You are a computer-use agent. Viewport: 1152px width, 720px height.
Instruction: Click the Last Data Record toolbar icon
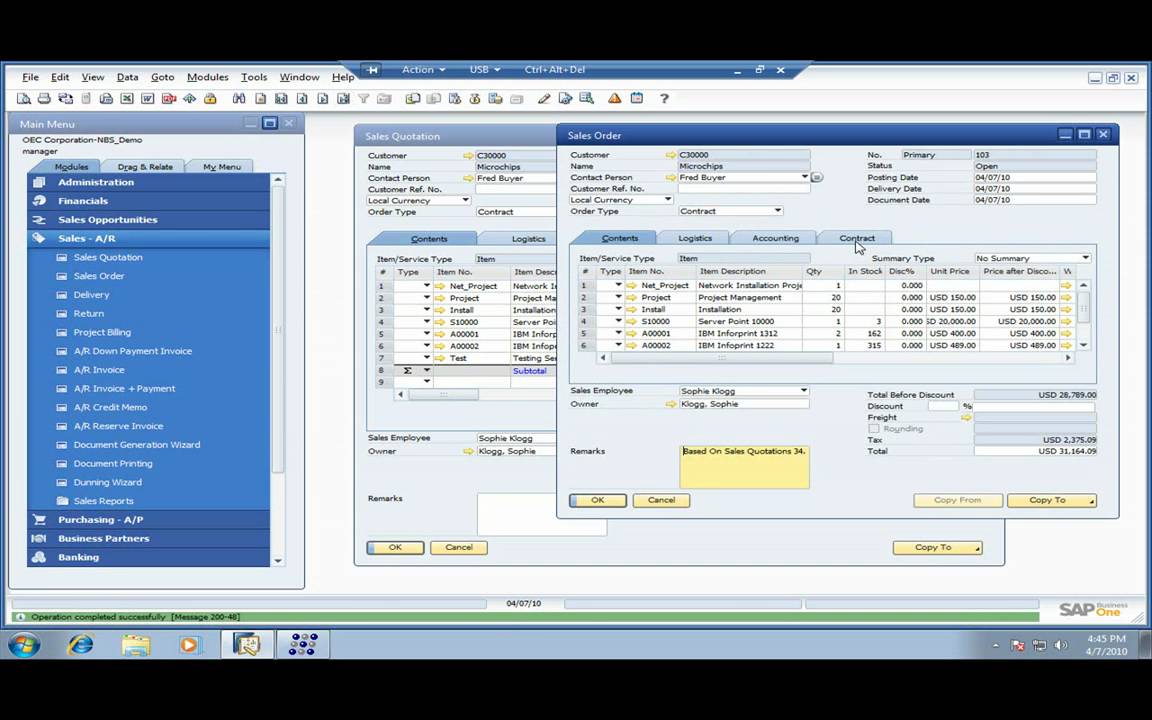[343, 98]
